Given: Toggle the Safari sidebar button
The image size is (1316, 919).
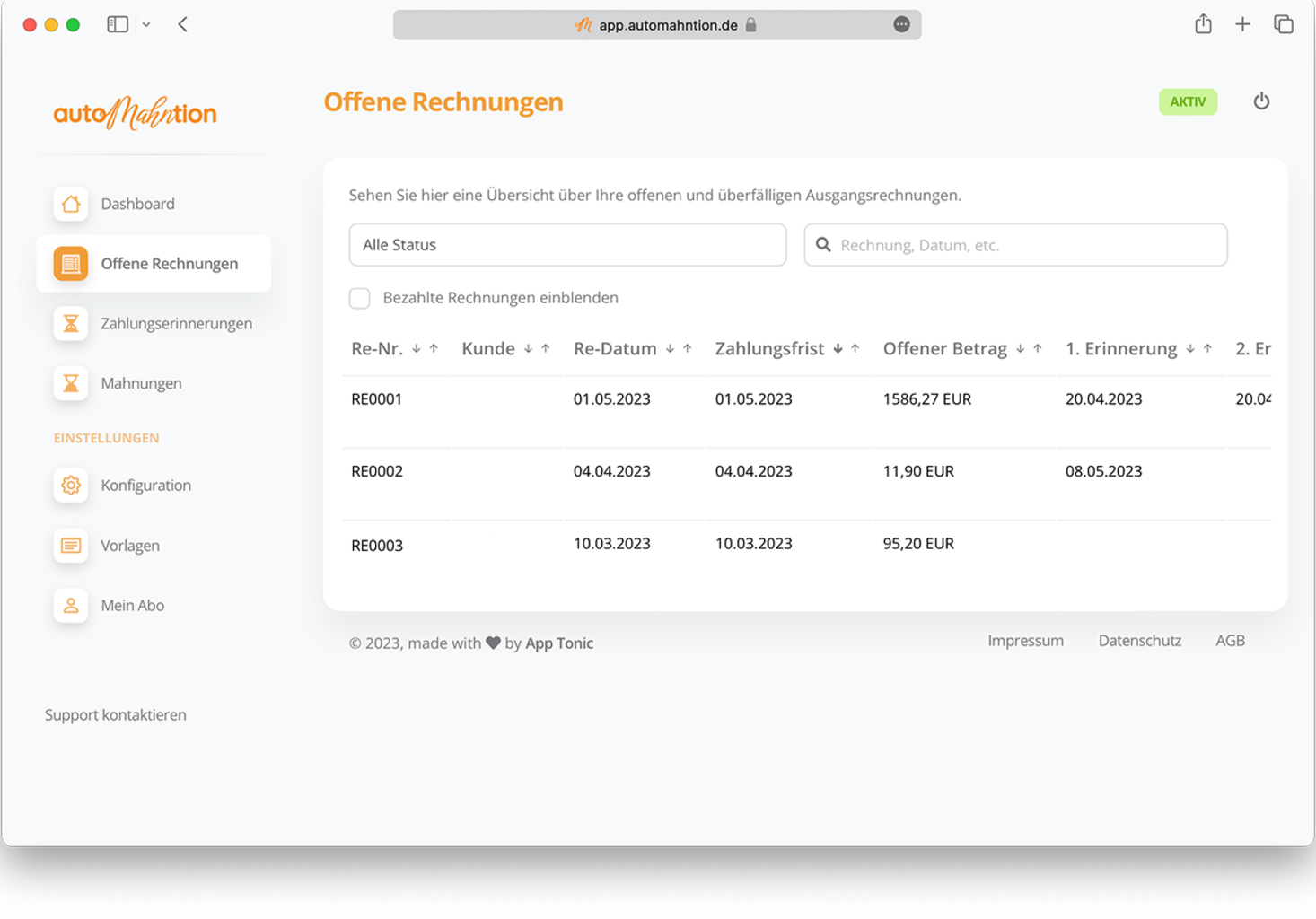Looking at the screenshot, I should tap(118, 24).
